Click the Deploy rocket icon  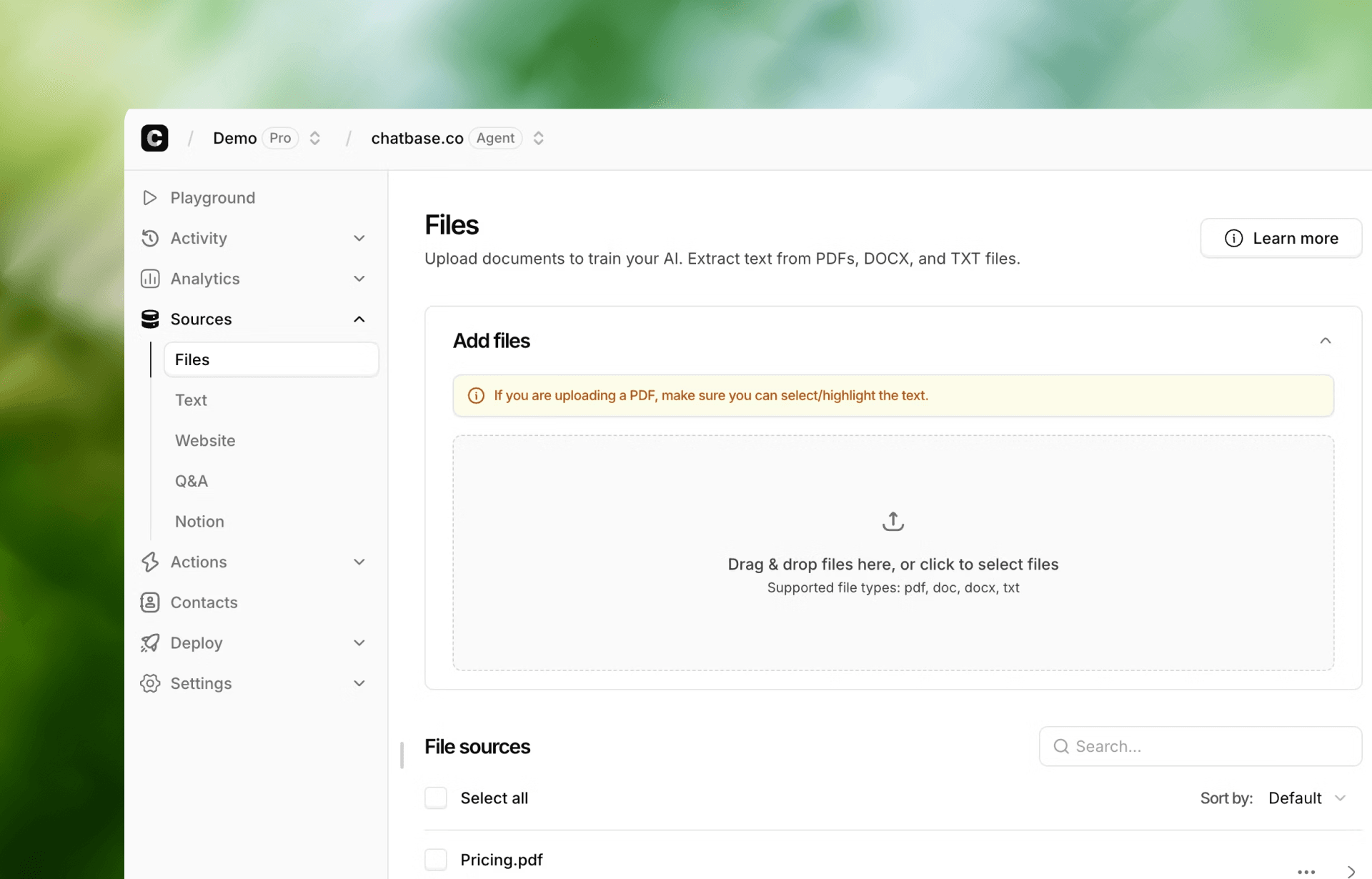pos(150,643)
